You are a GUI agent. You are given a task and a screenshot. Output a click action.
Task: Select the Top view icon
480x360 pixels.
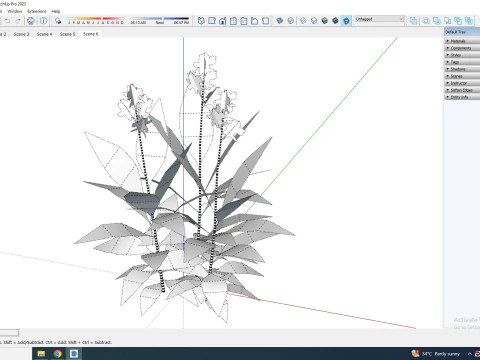[212, 21]
